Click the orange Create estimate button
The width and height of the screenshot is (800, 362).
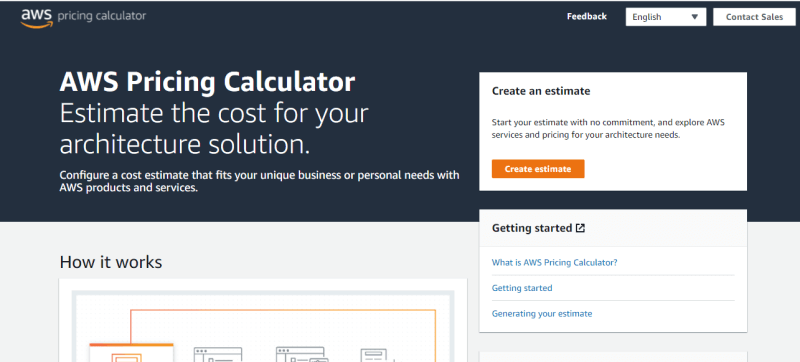click(538, 169)
